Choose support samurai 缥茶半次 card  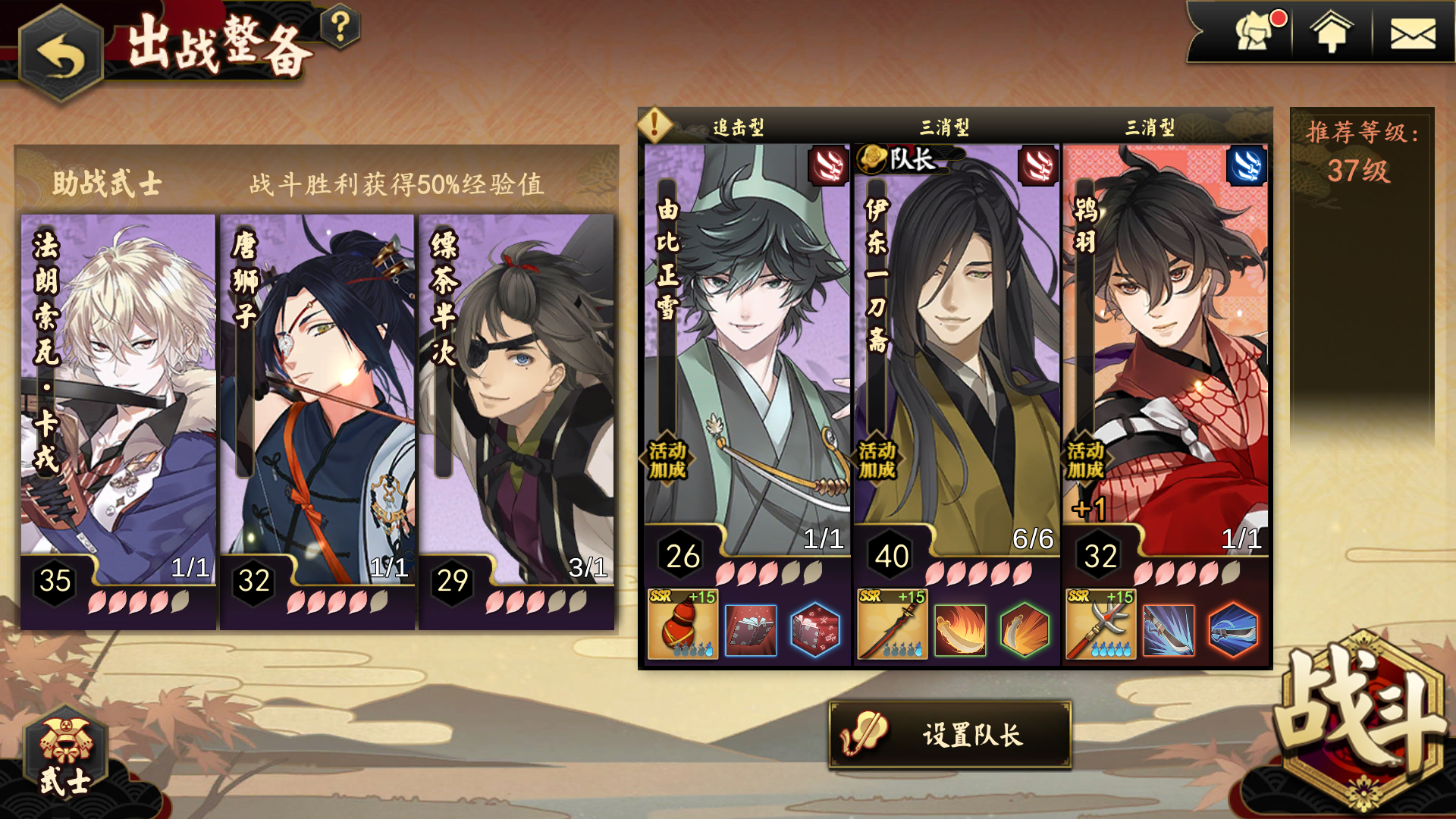coord(516,422)
